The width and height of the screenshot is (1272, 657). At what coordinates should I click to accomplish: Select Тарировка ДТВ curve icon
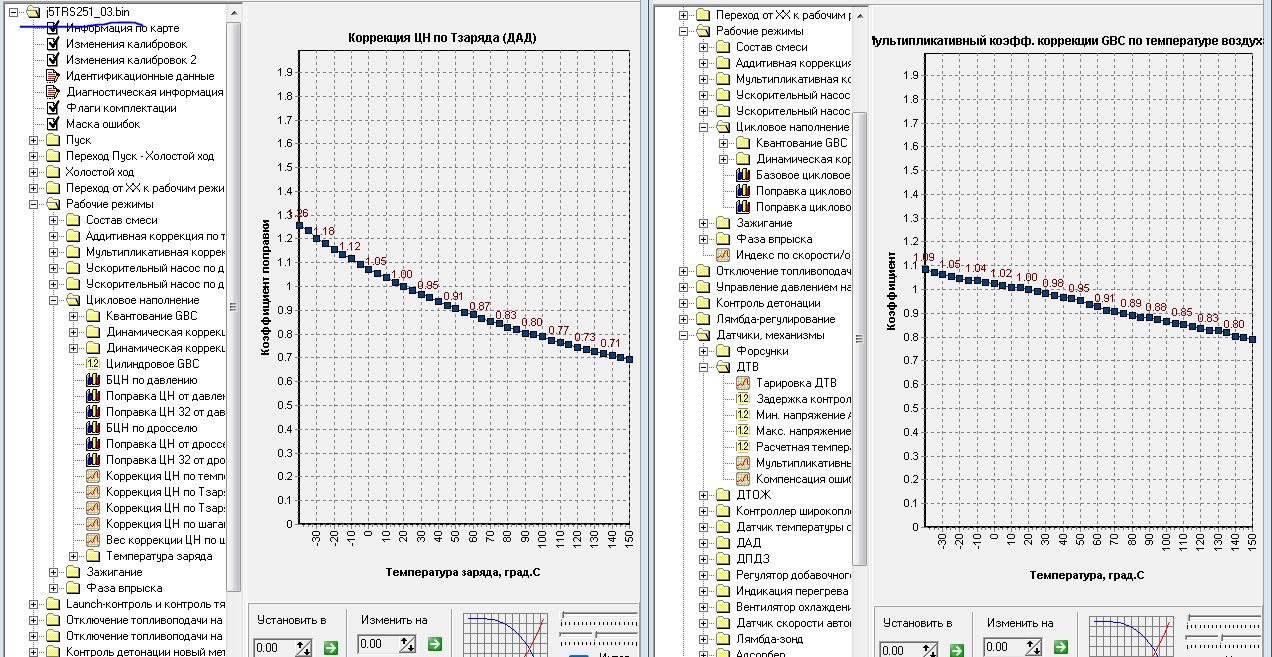pos(743,383)
